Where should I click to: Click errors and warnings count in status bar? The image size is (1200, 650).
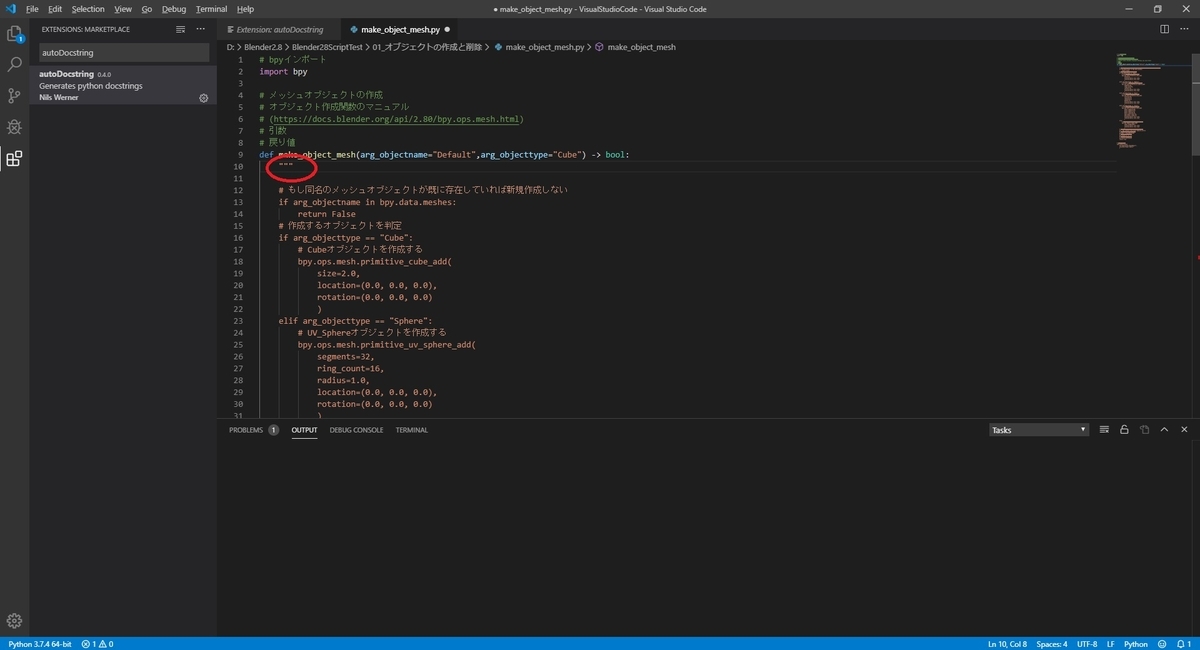[x=97, y=644]
